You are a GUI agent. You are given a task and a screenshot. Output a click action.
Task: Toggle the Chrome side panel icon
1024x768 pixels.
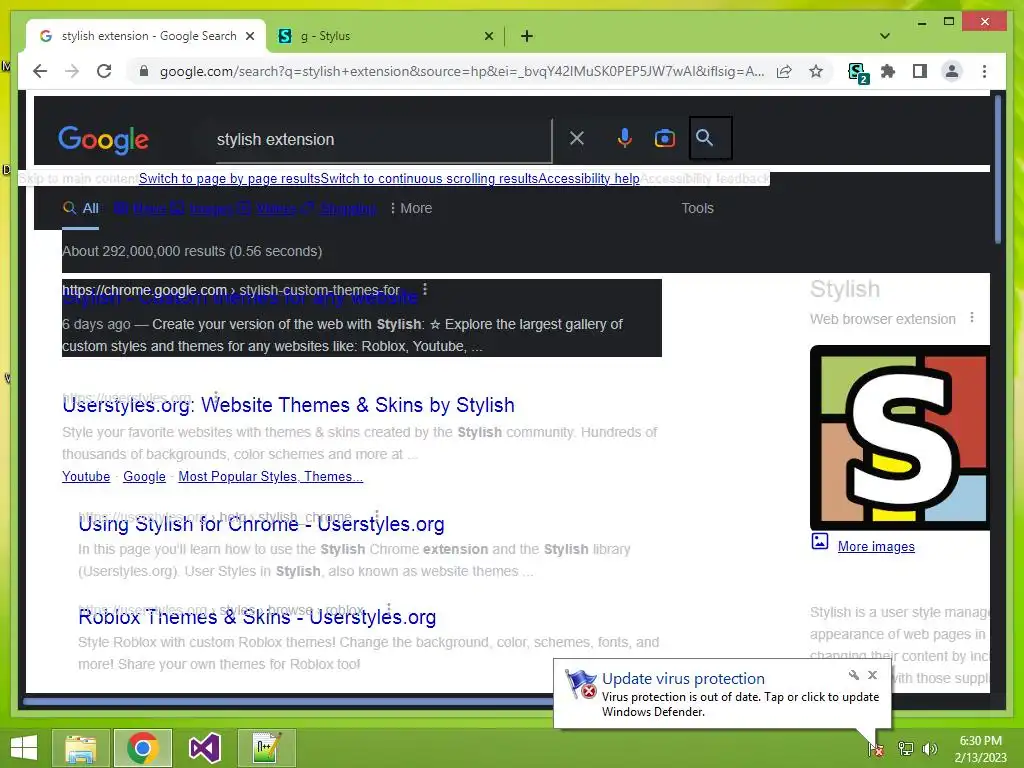click(920, 71)
